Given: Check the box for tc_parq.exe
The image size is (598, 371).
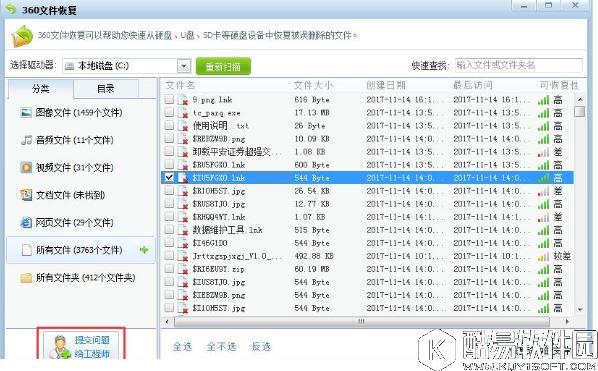Looking at the screenshot, I should coord(169,112).
